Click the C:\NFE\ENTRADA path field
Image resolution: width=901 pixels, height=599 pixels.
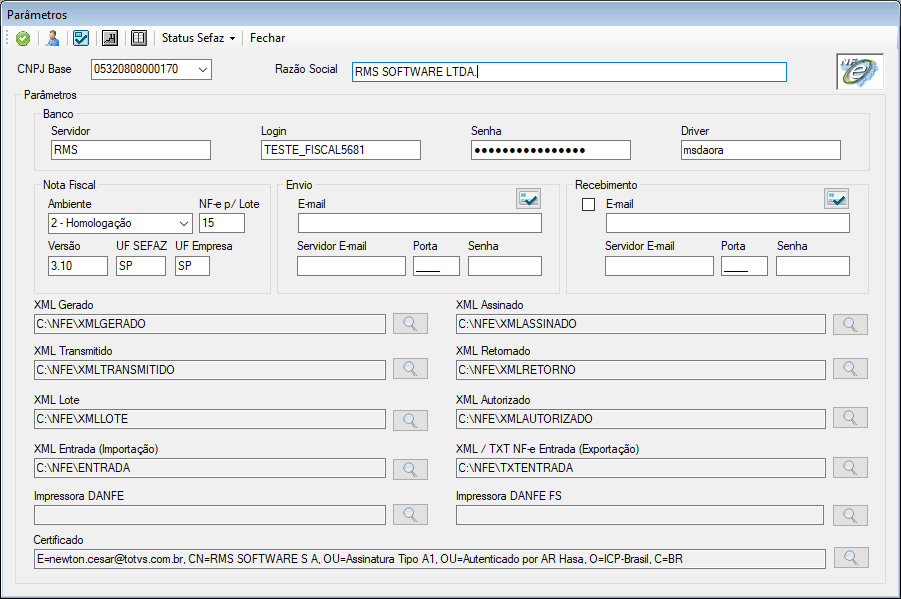coord(210,468)
